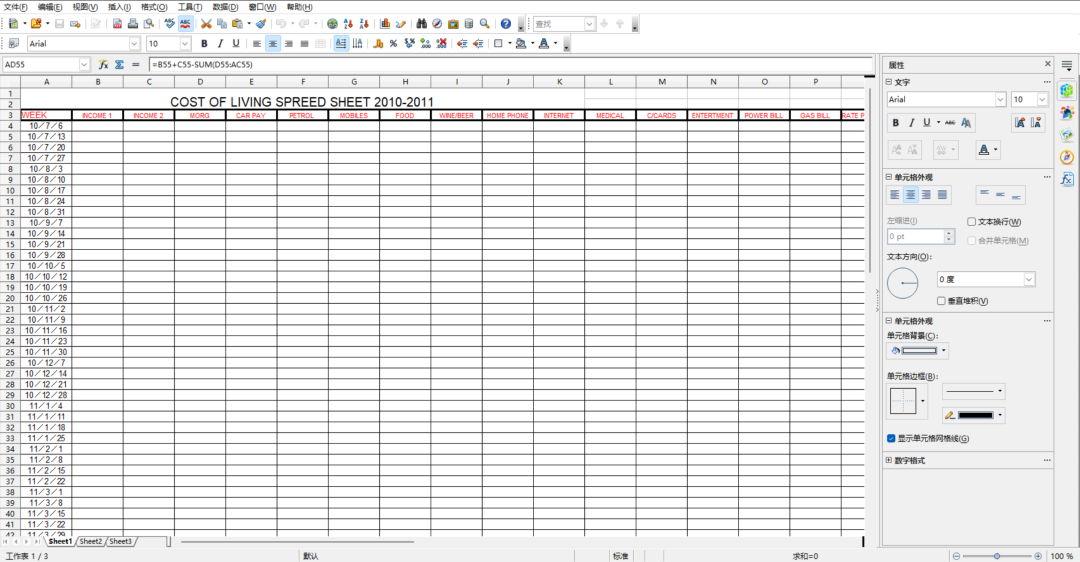Viewport: 1080px width, 562px height.
Task: Click Add Decimal Place icon
Action: (x=426, y=43)
